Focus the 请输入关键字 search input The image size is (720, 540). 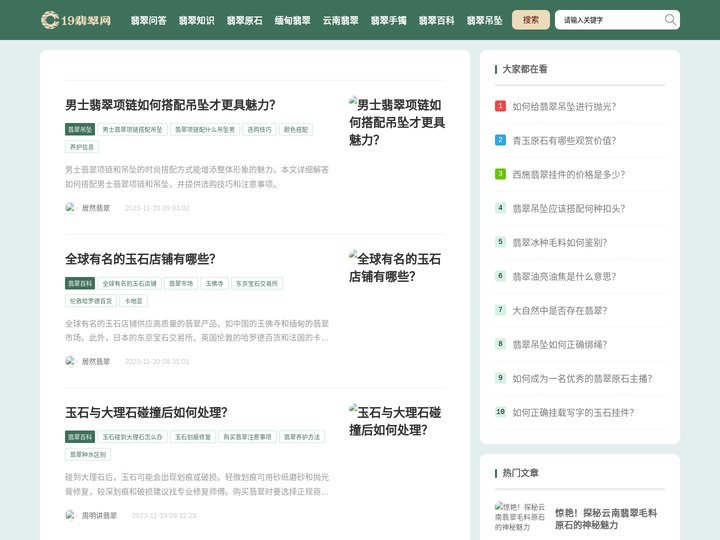coord(608,20)
